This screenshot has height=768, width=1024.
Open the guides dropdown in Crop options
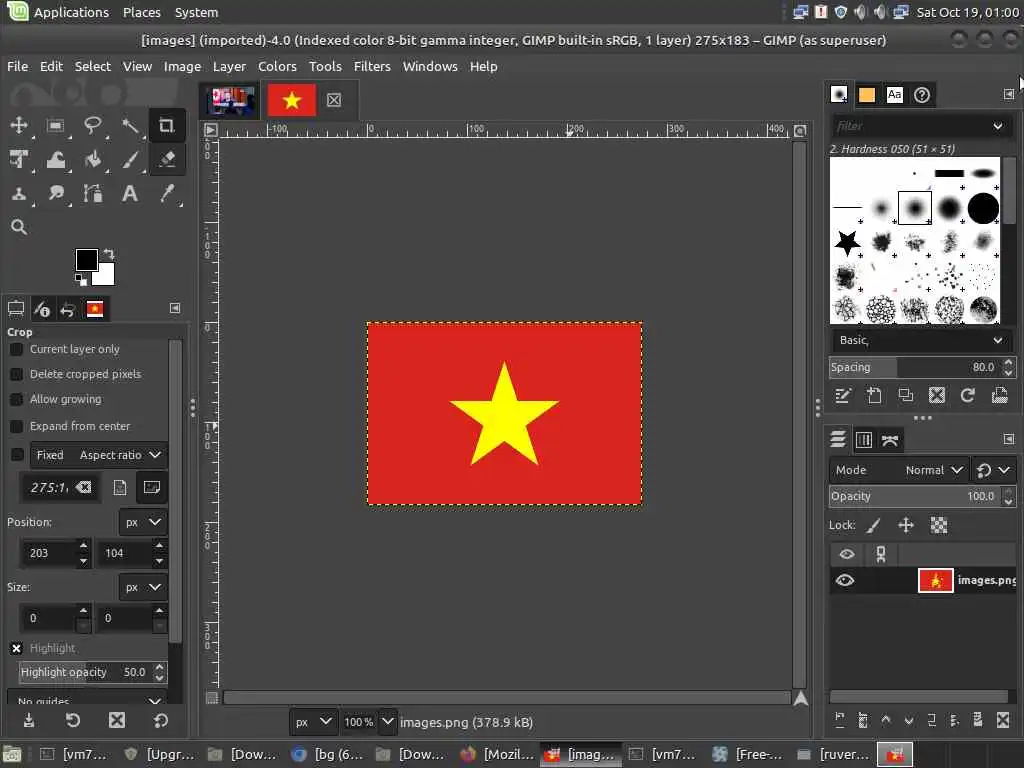coord(86,700)
